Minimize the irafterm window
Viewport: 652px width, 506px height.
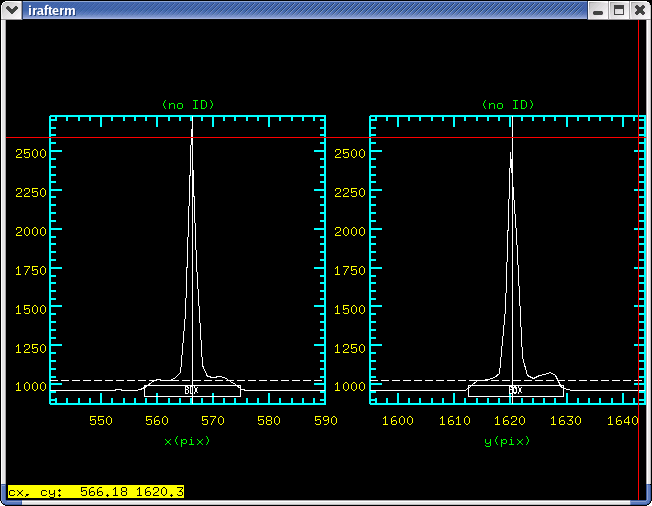pyautogui.click(x=598, y=10)
